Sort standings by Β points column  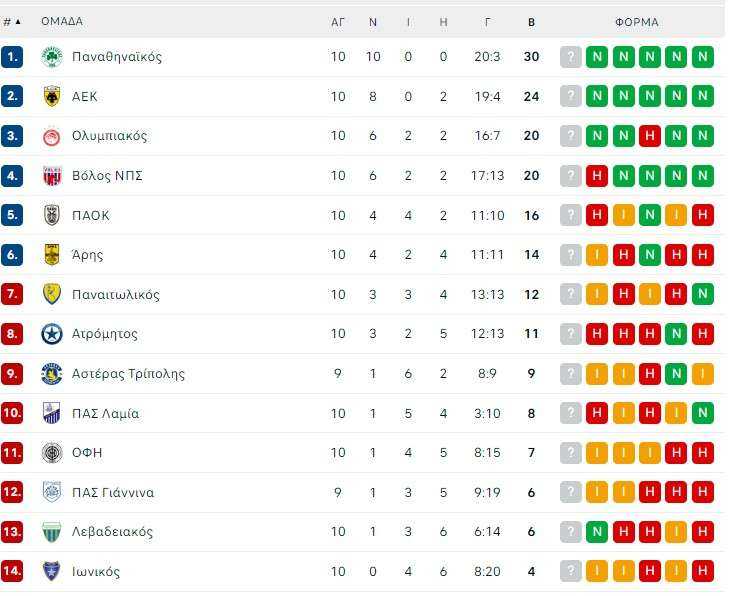point(531,22)
